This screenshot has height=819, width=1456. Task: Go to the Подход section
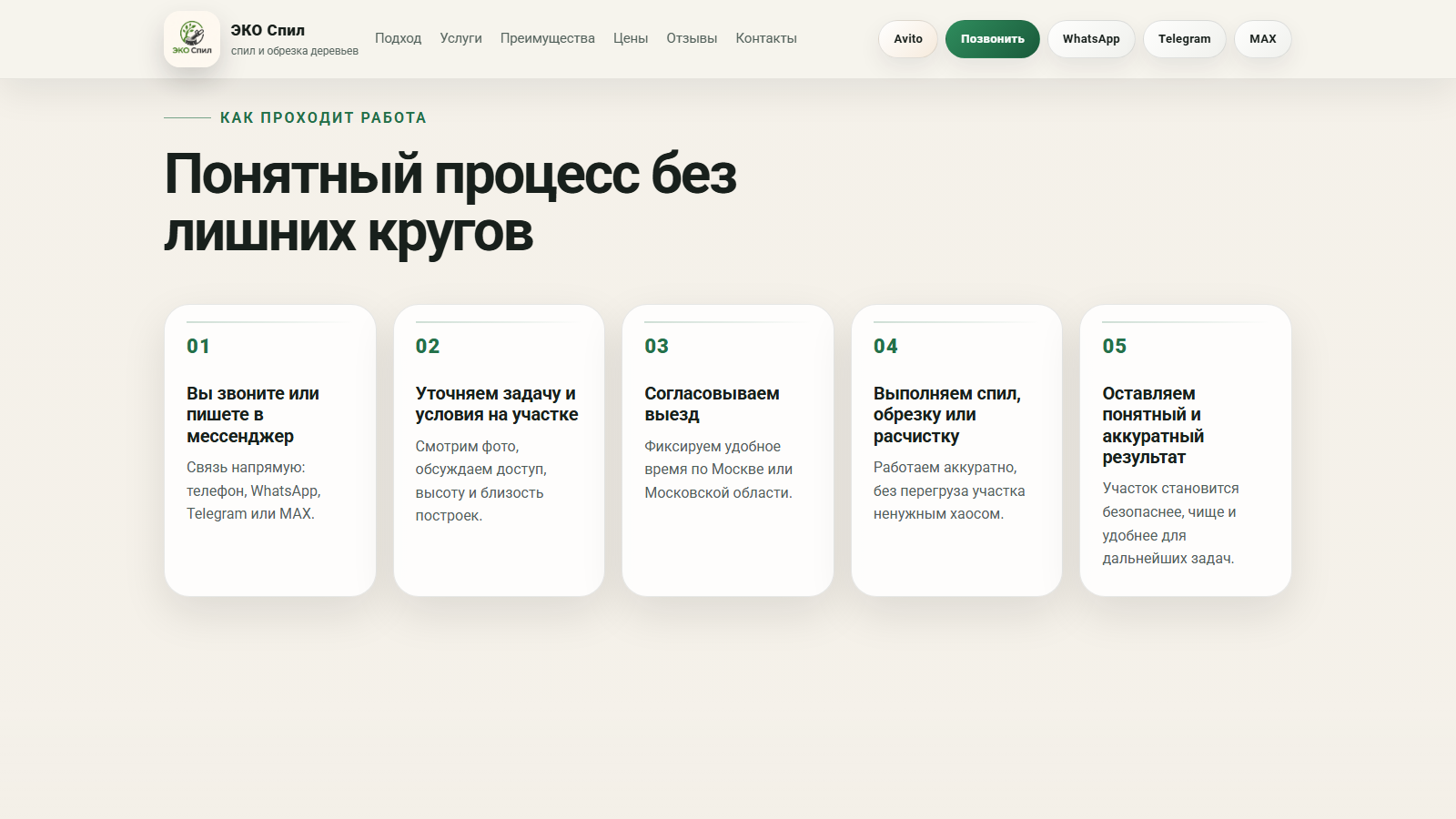[398, 38]
